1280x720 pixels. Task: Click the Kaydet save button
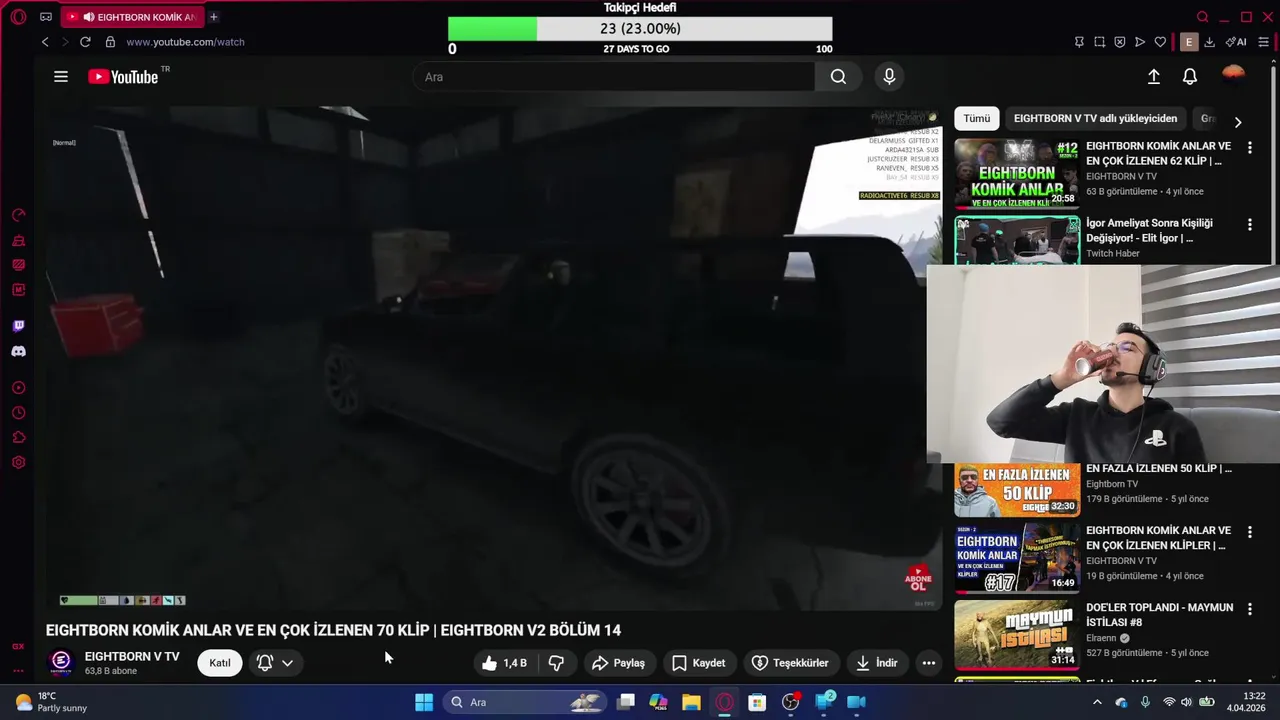699,663
